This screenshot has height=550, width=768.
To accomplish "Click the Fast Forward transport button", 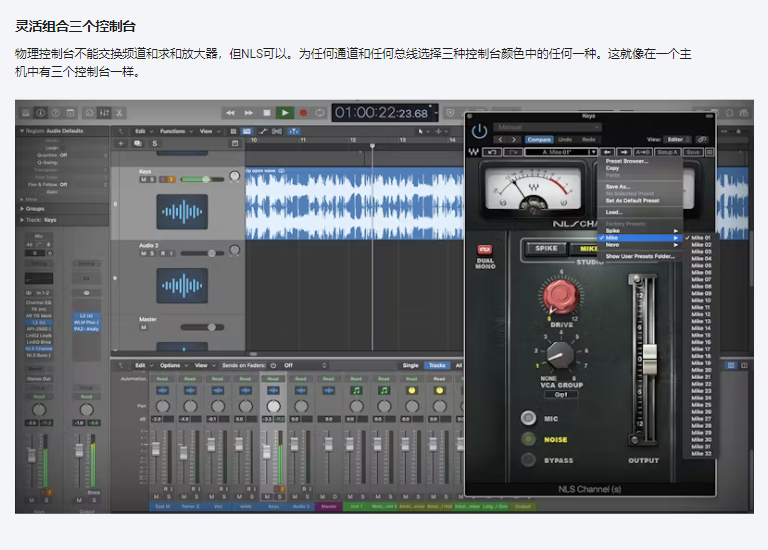I will click(249, 113).
